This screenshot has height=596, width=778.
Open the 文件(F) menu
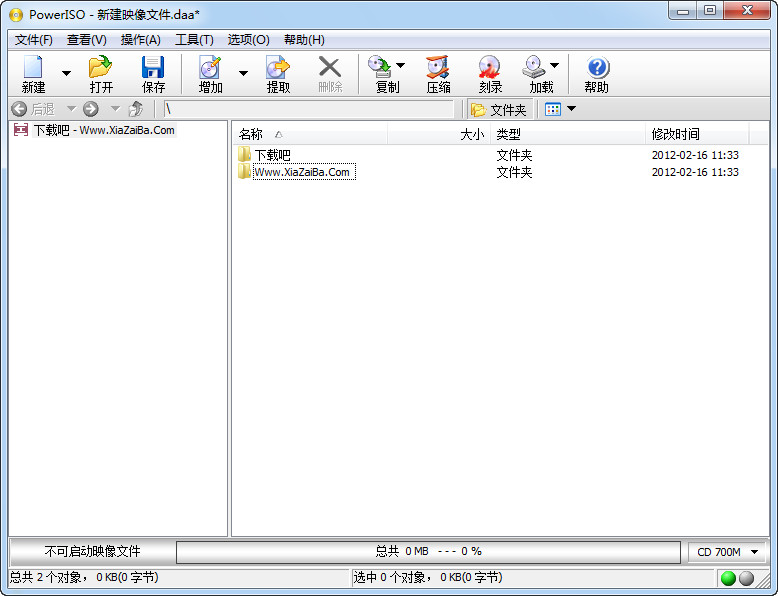point(34,40)
